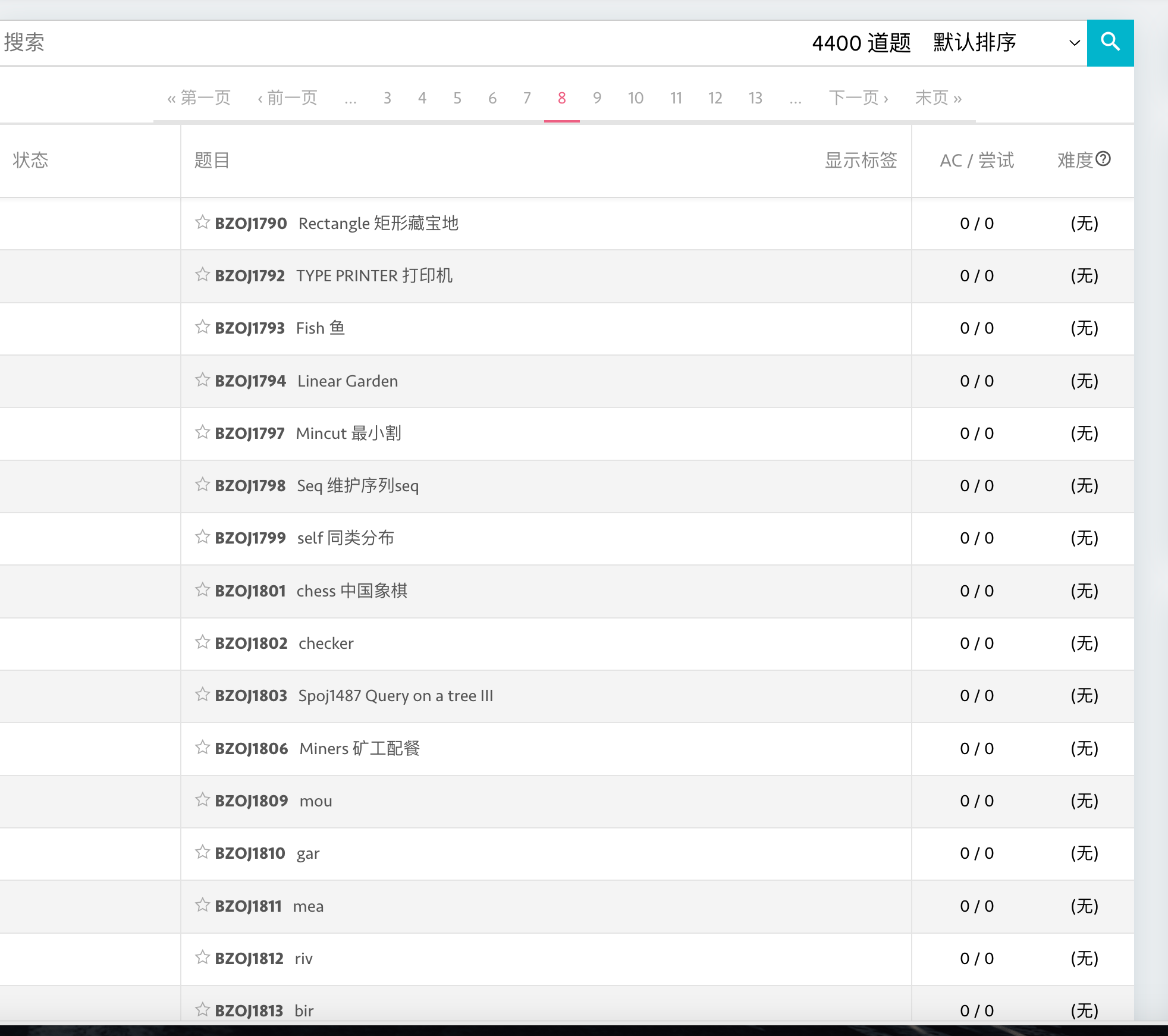Click star icon next to BZOJ1801 chess
This screenshot has width=1168, height=1036.
pos(202,590)
